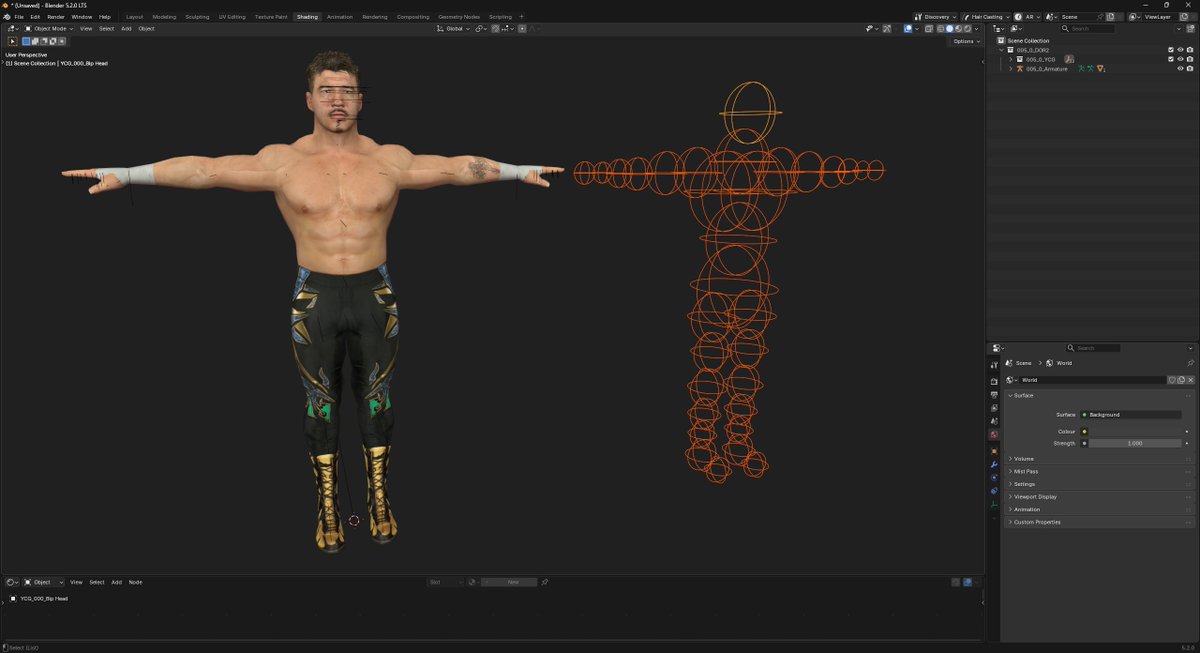Screen dimensions: 1200x653
Task: Open the Window menu
Action: (x=82, y=17)
